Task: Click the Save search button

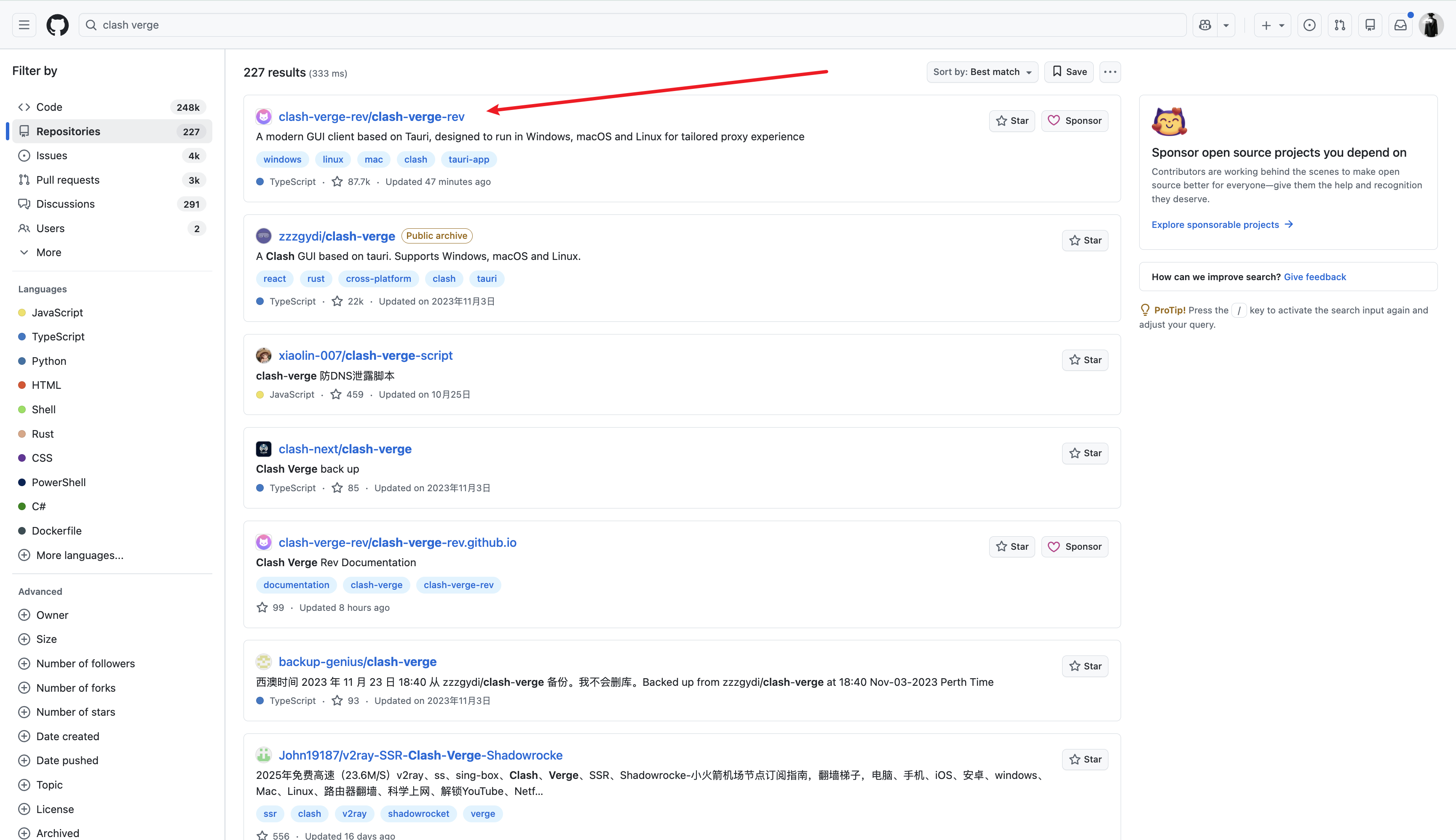Action: tap(1069, 72)
